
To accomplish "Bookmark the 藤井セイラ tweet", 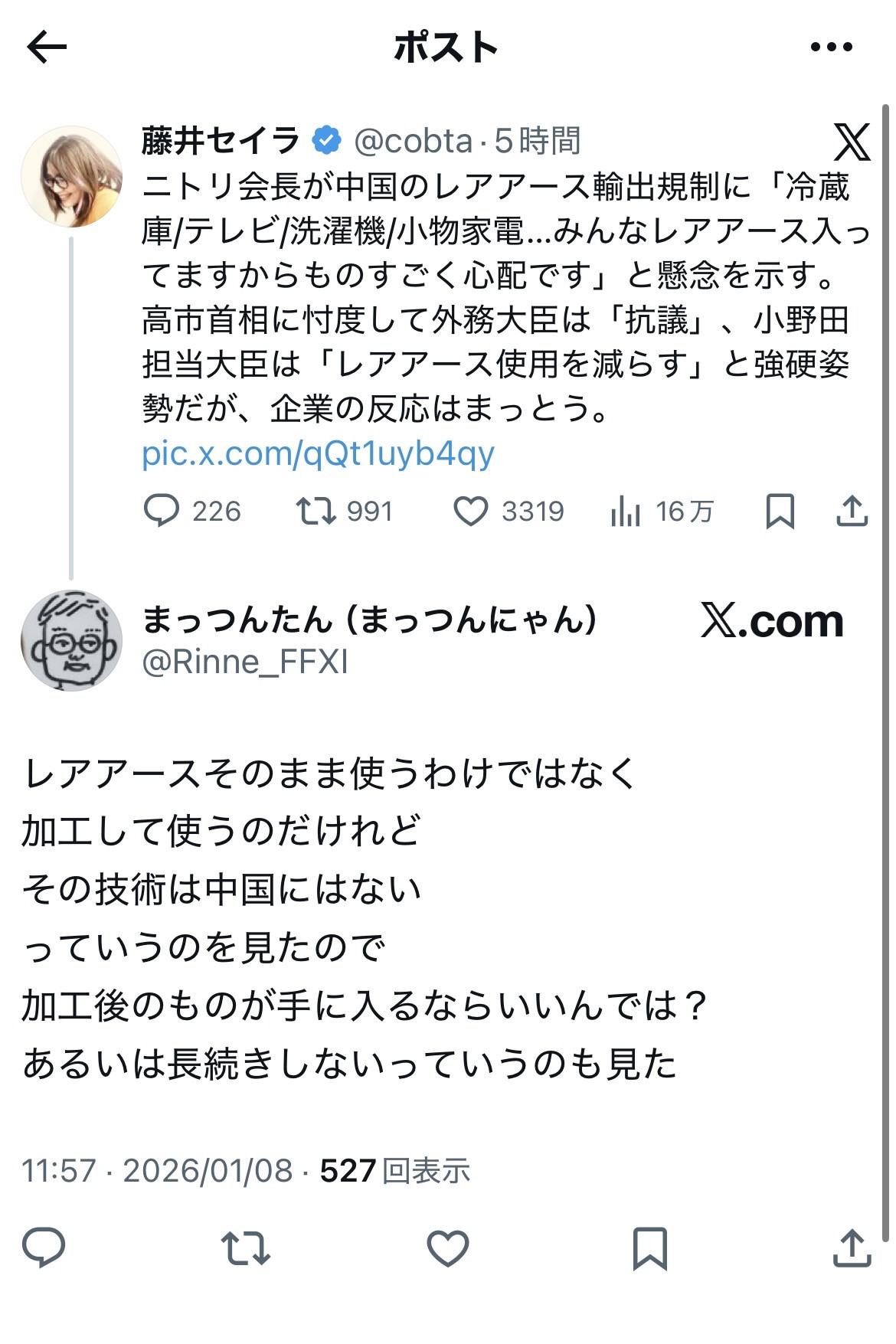I will pyautogui.click(x=780, y=511).
